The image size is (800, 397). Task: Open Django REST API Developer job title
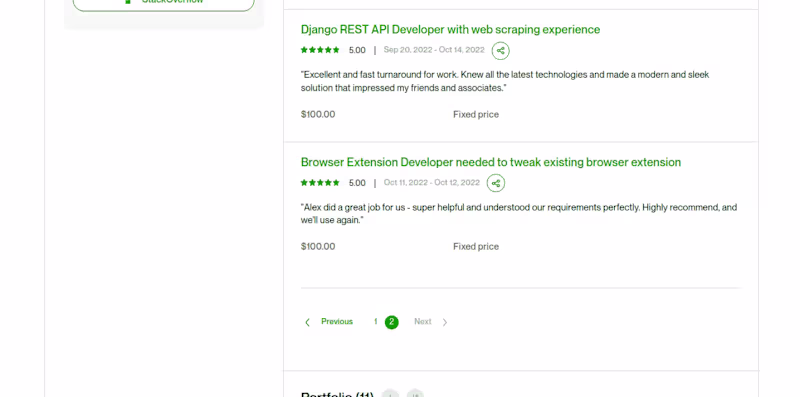pos(450,30)
